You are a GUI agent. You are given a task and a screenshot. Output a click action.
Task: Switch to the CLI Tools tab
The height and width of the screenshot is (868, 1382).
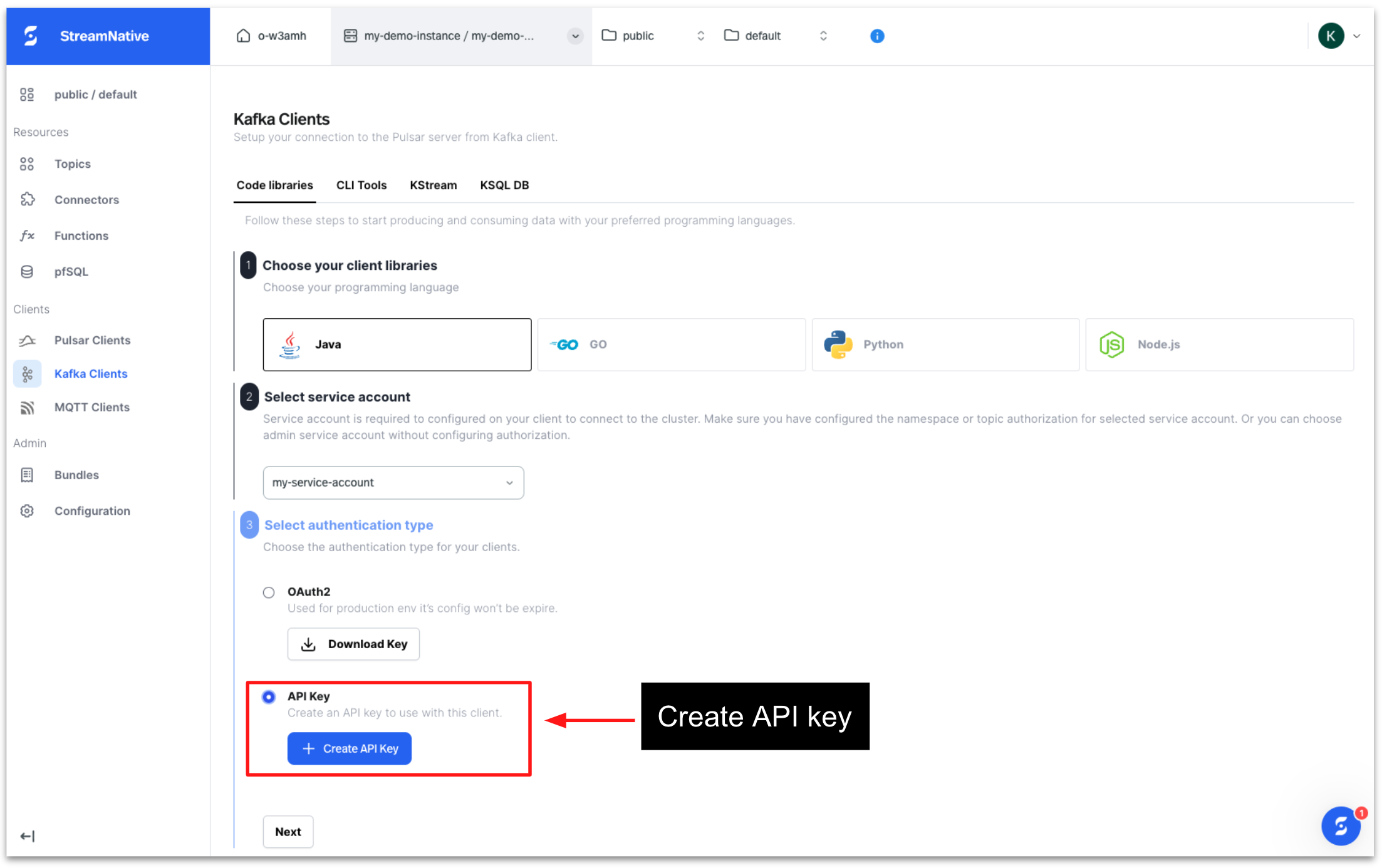361,185
